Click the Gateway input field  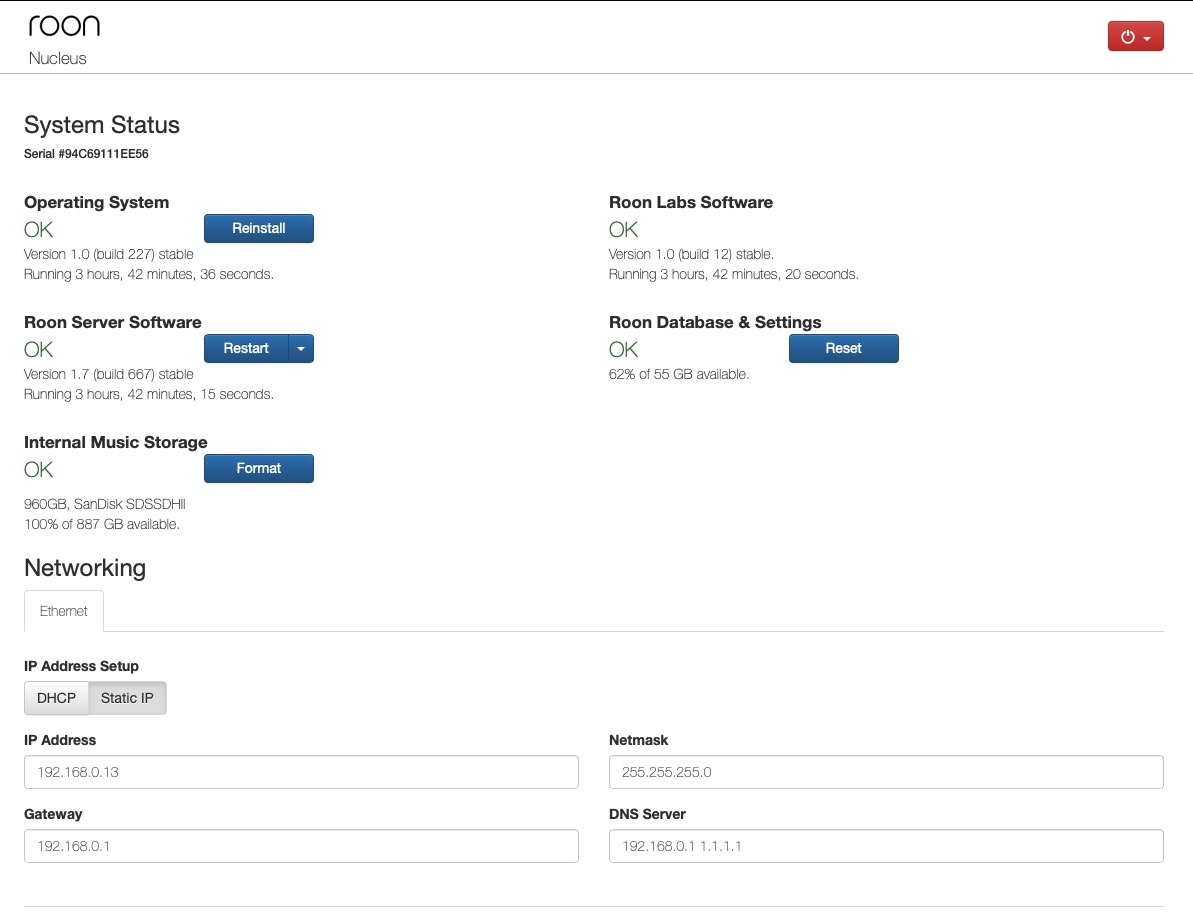pyautogui.click(x=301, y=845)
